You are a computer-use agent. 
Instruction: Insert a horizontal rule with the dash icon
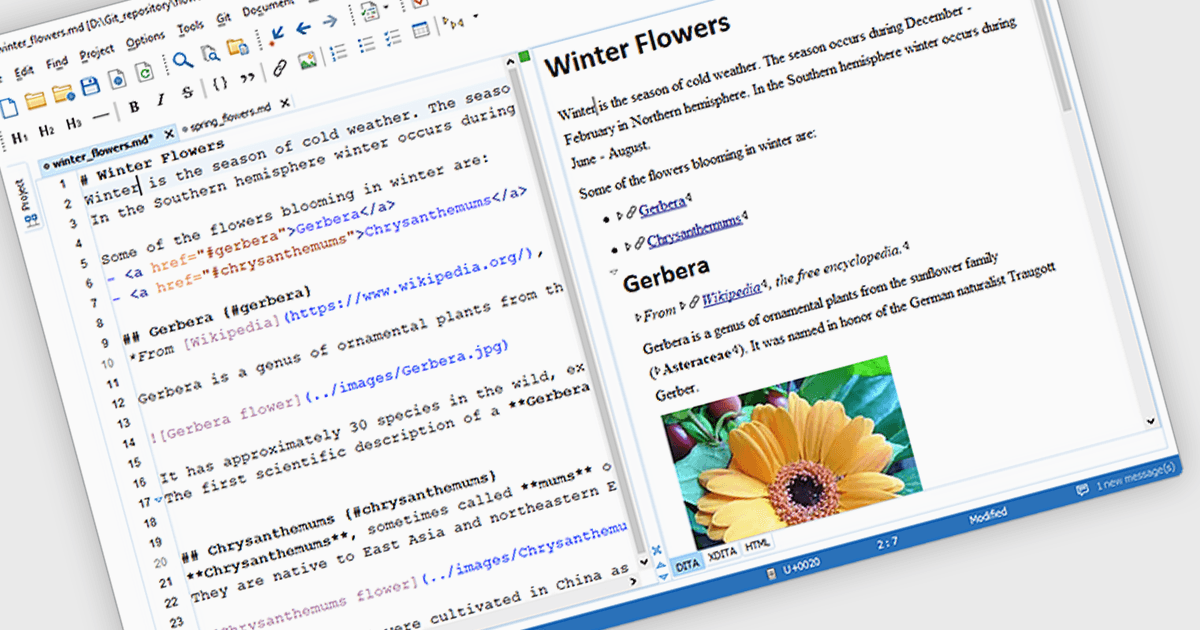point(100,116)
